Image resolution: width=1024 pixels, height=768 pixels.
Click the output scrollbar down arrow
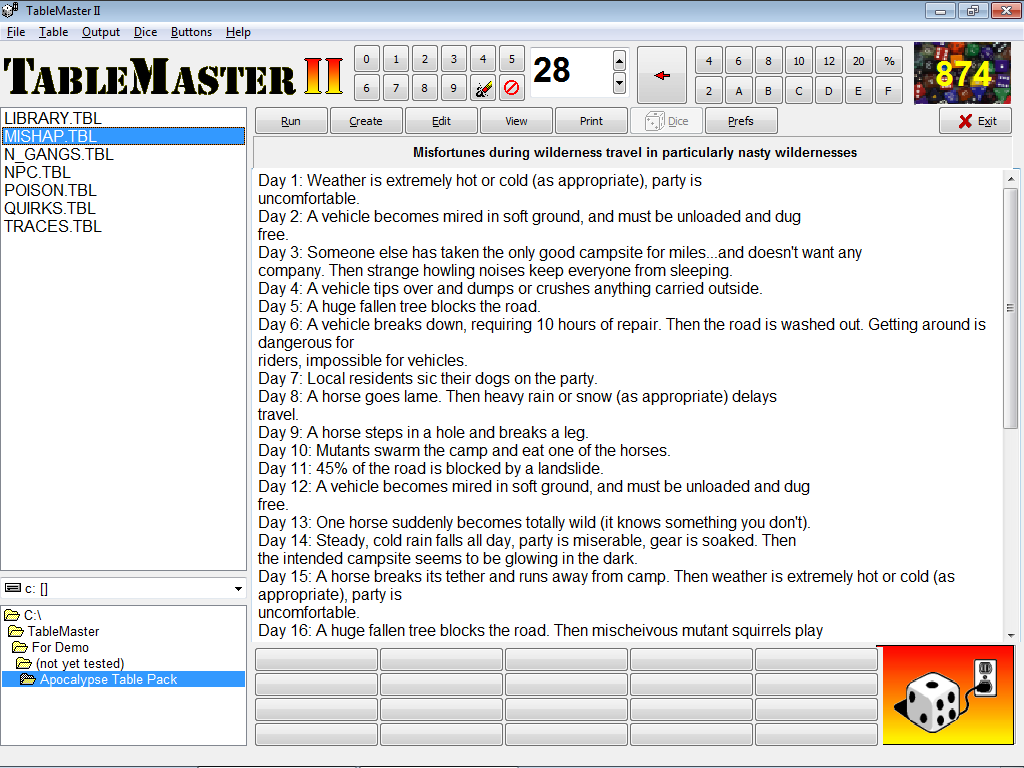coord(1011,635)
